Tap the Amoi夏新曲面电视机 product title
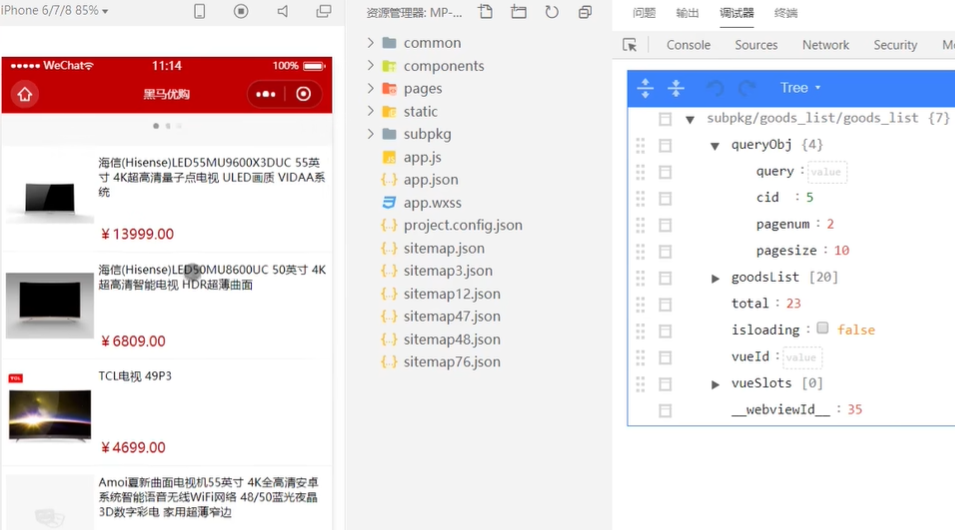Screen dimensions: 955x530 click(x=208, y=498)
